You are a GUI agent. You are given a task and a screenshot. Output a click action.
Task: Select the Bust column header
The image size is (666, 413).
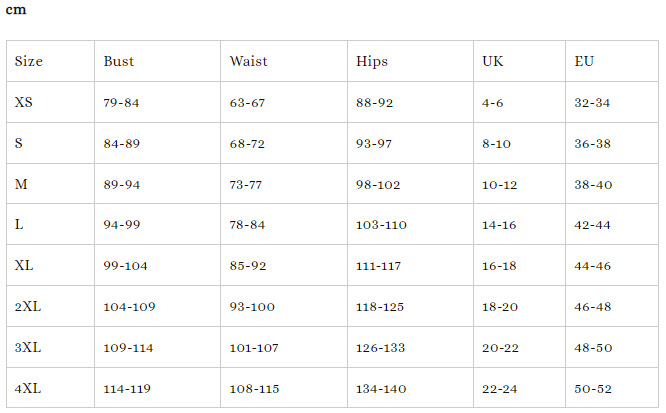pos(118,61)
